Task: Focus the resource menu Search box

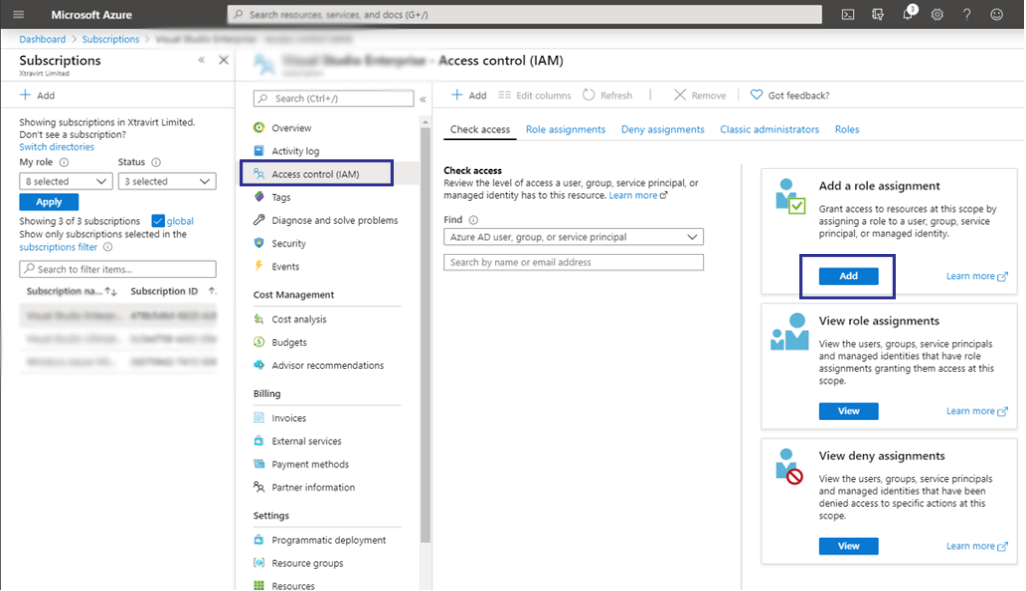Action: pyautogui.click(x=334, y=98)
